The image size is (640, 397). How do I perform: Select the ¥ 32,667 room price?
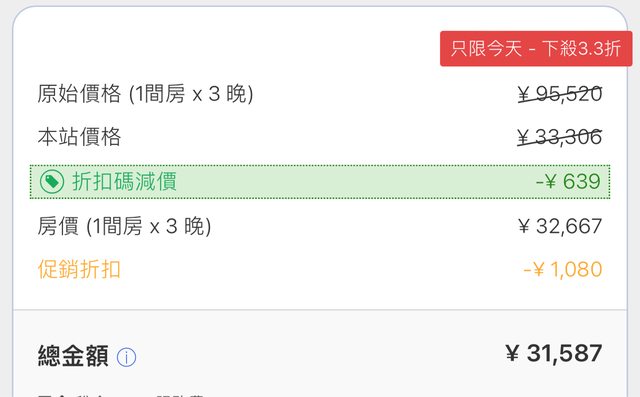point(560,226)
